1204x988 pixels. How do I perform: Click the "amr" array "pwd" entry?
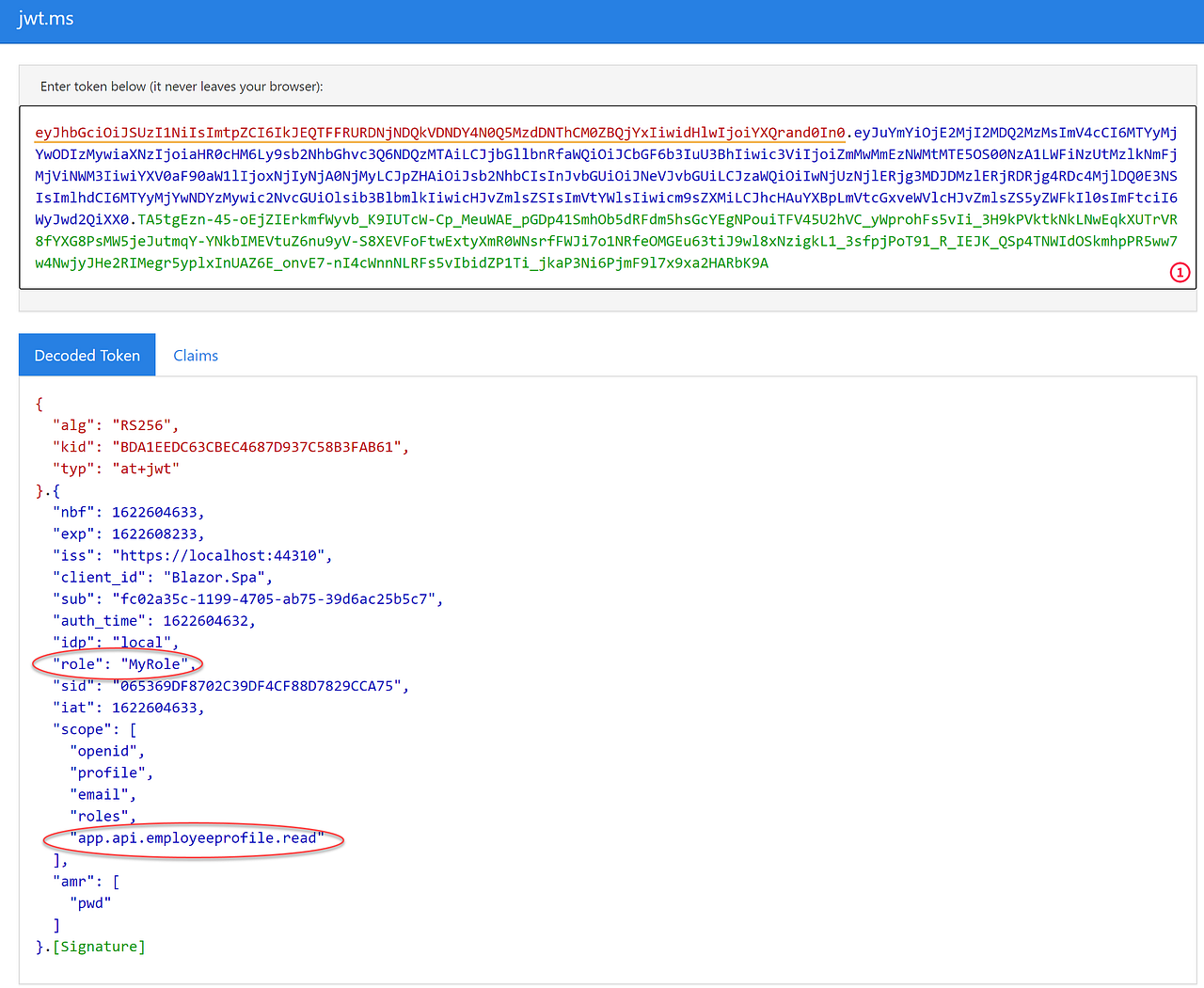[x=90, y=903]
